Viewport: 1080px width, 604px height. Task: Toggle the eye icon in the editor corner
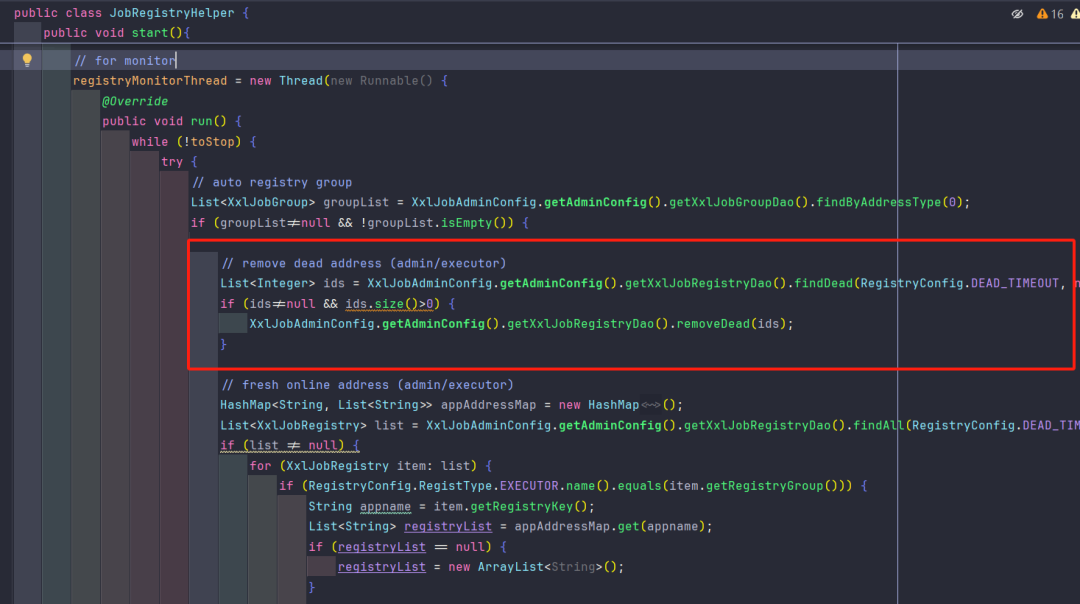click(1017, 13)
